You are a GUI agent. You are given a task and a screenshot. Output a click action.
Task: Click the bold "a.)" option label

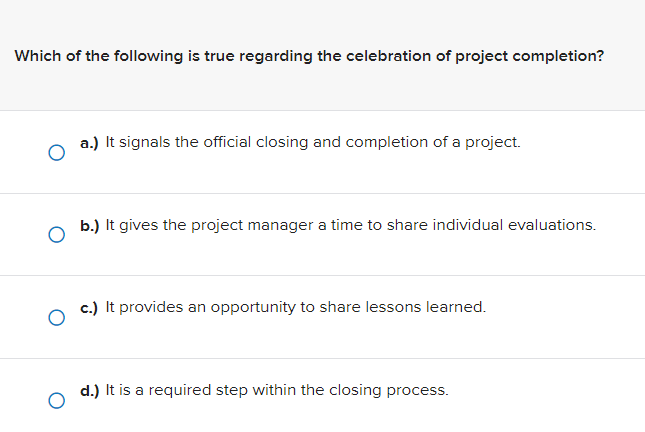point(89,143)
